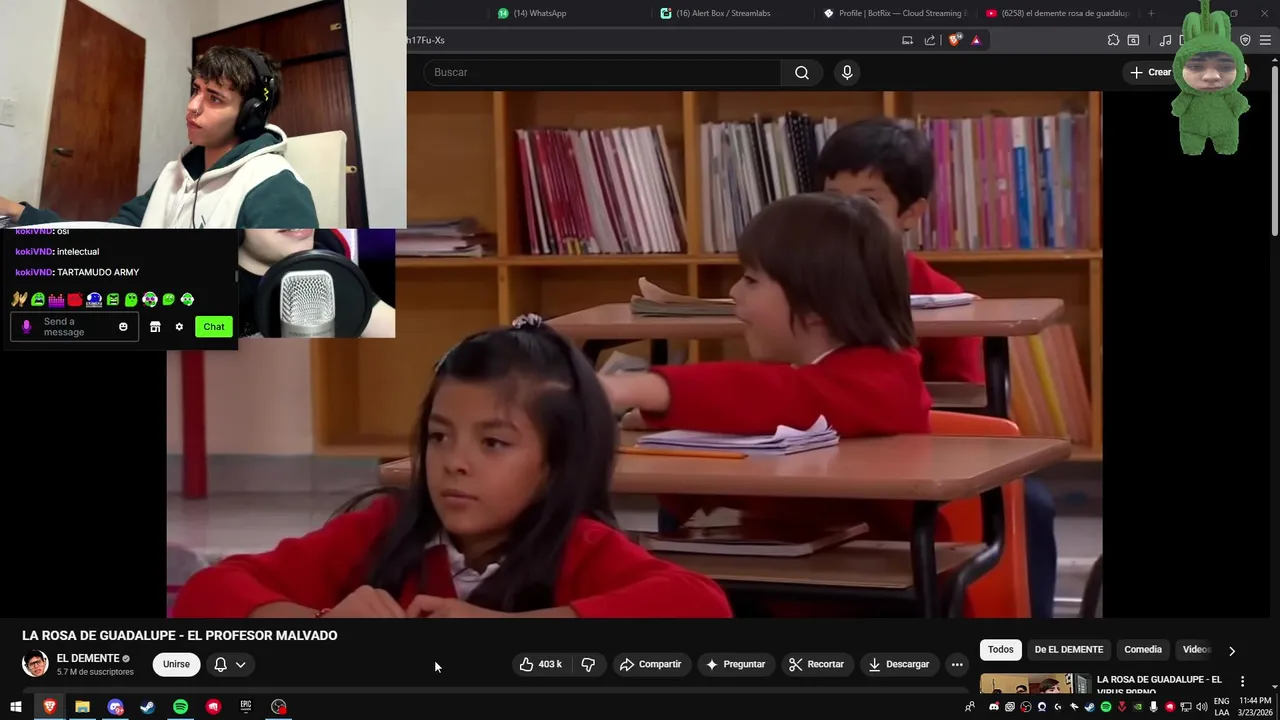Subscribe via Unirse button
This screenshot has height=720, width=1280.
click(176, 664)
